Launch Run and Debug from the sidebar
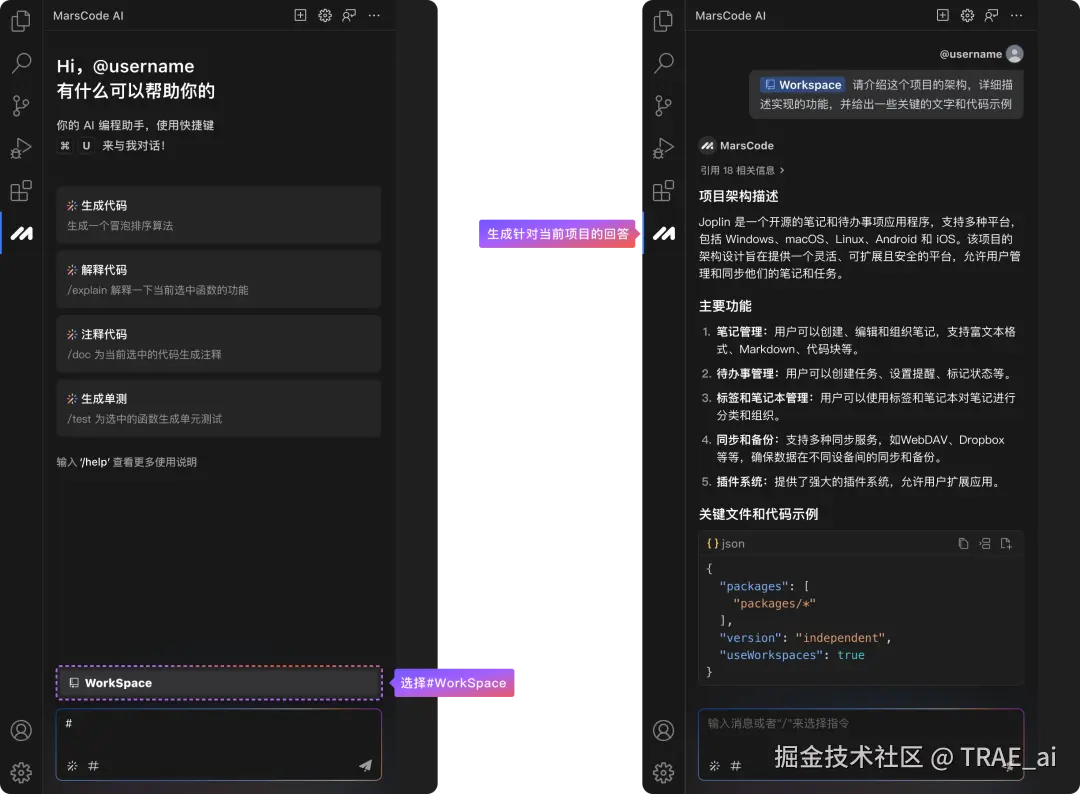 tap(21, 148)
